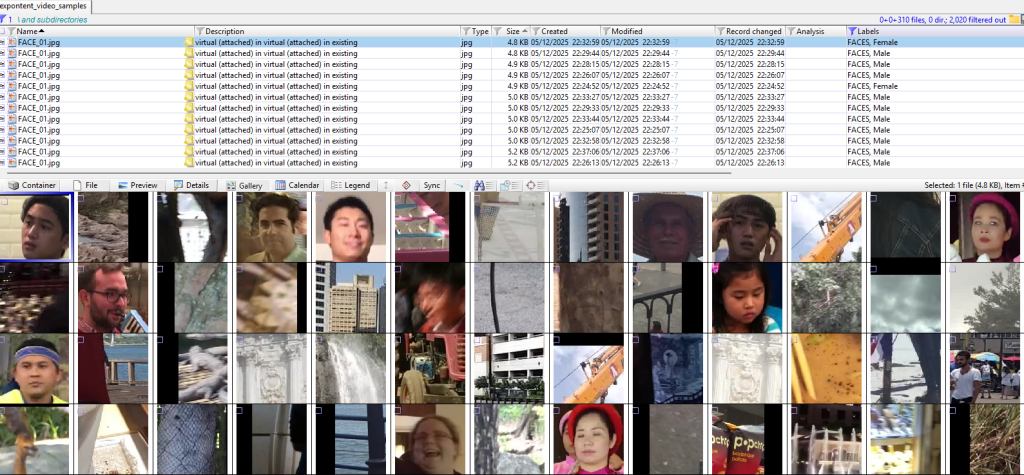This screenshot has height=475, width=1024.
Task: Tick checkbox on the crane thumbnail in top row
Action: (796, 199)
